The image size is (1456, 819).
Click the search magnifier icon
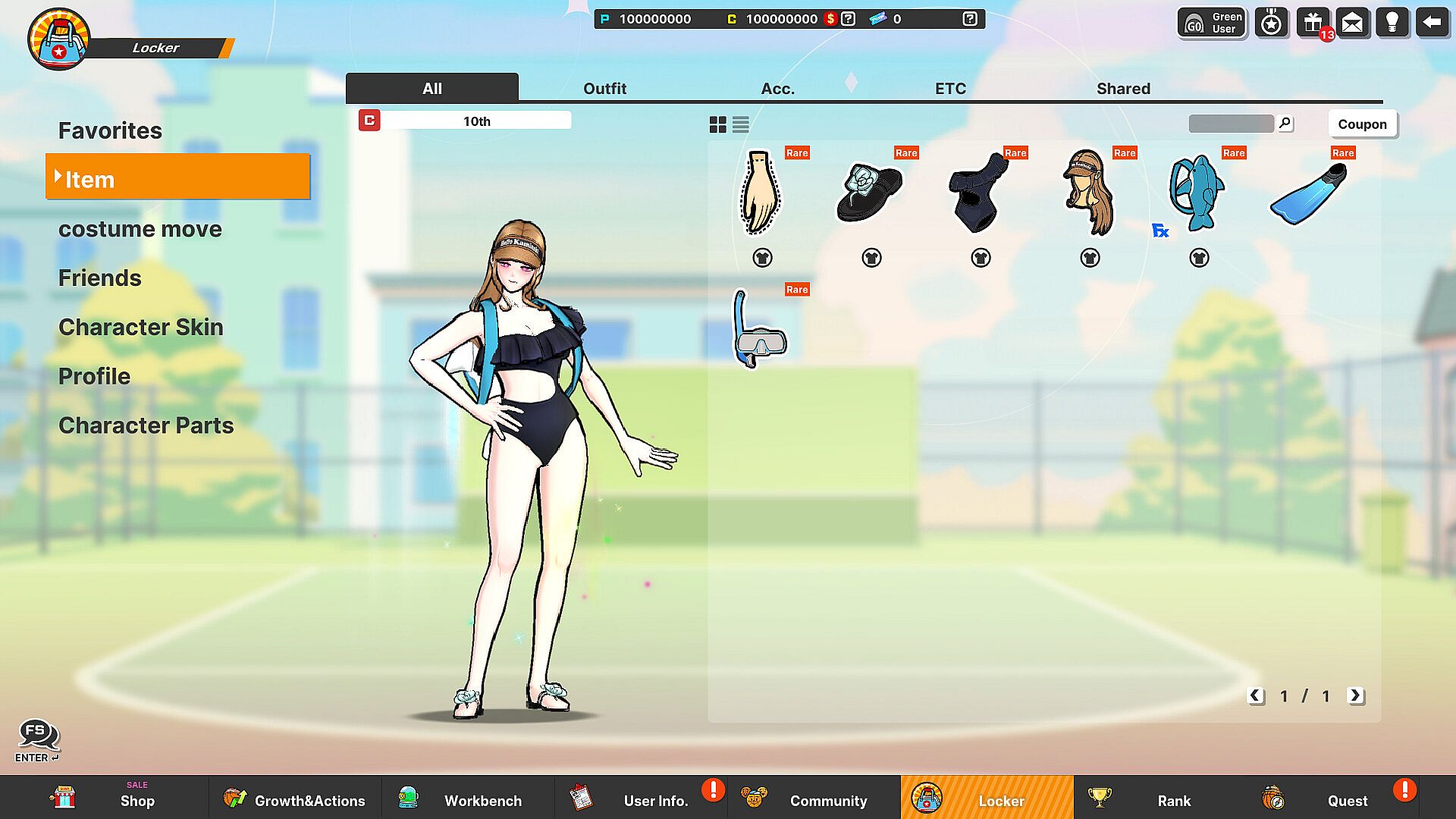[1285, 123]
